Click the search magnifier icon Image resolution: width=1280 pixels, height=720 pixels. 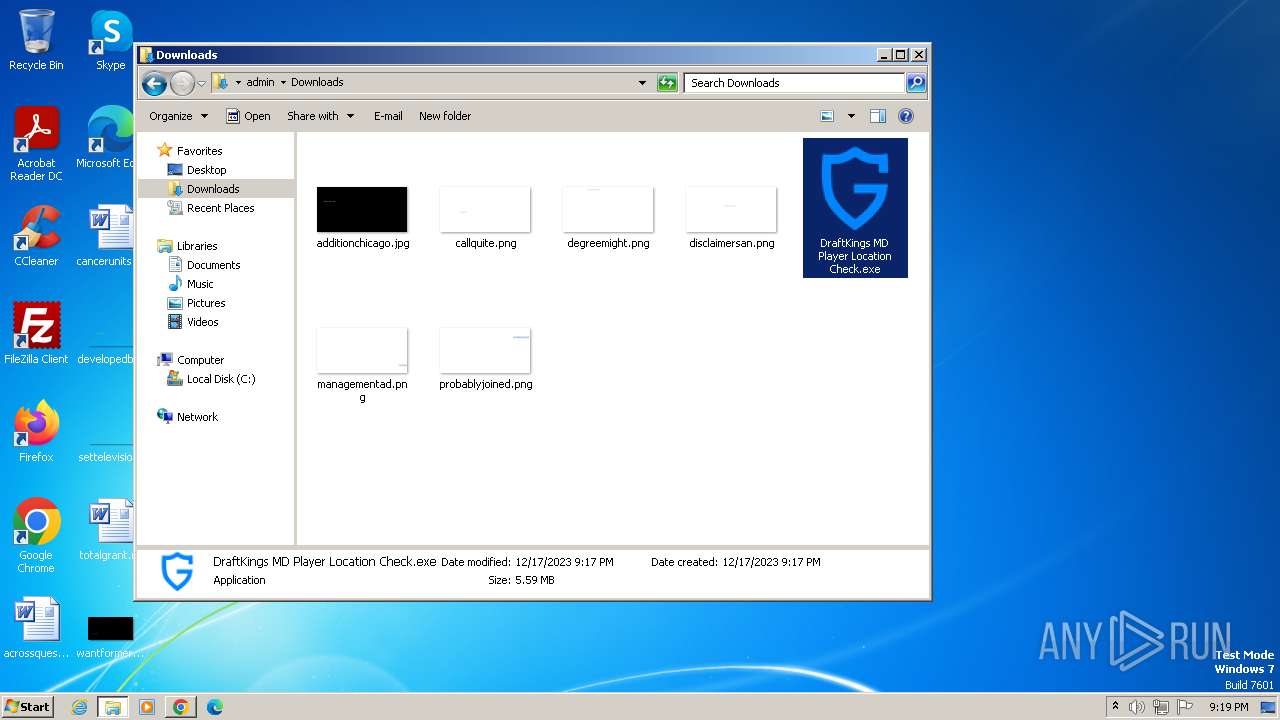pyautogui.click(x=915, y=83)
